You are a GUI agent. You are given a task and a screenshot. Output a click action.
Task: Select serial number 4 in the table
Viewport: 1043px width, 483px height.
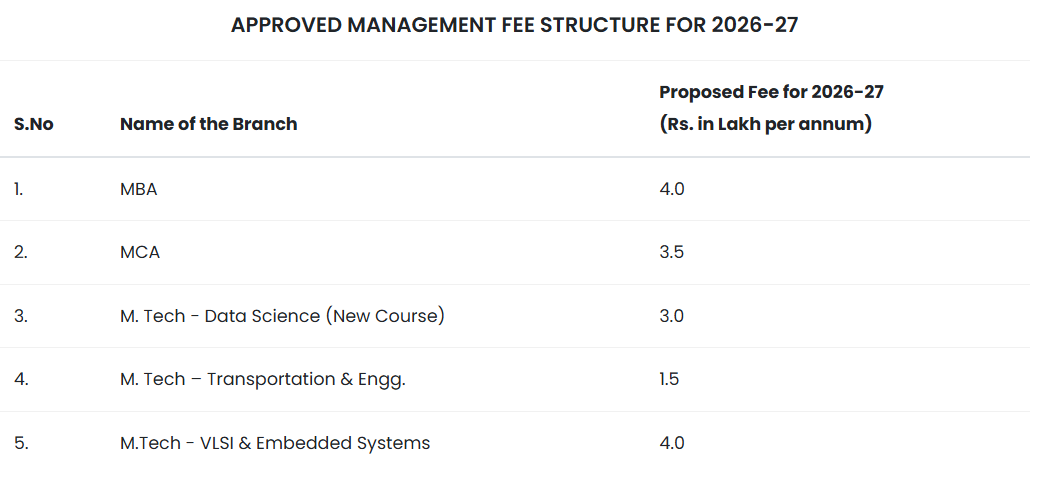click(x=20, y=379)
